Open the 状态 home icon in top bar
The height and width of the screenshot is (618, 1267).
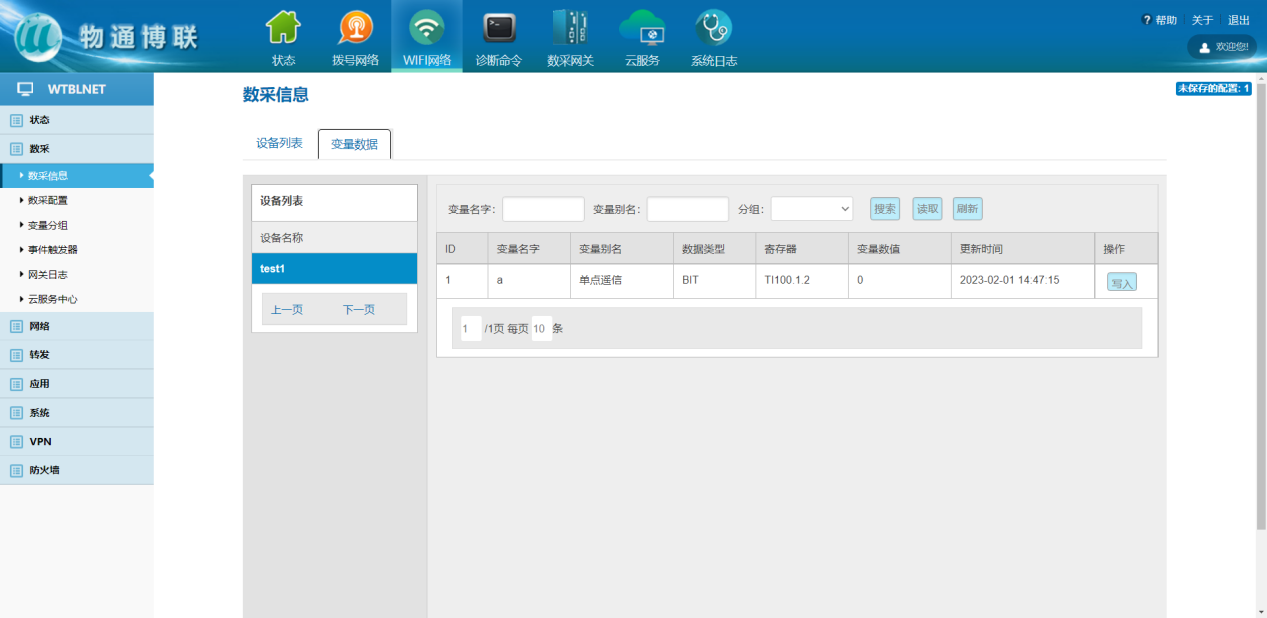click(x=283, y=28)
